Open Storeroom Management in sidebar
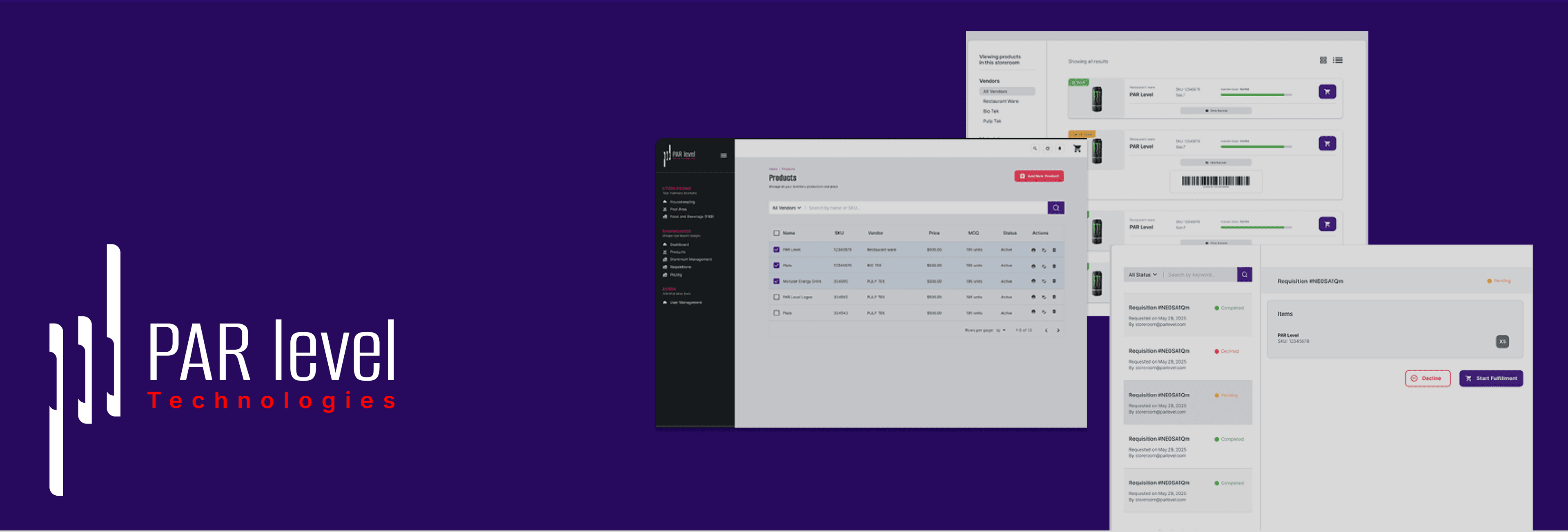 690,259
